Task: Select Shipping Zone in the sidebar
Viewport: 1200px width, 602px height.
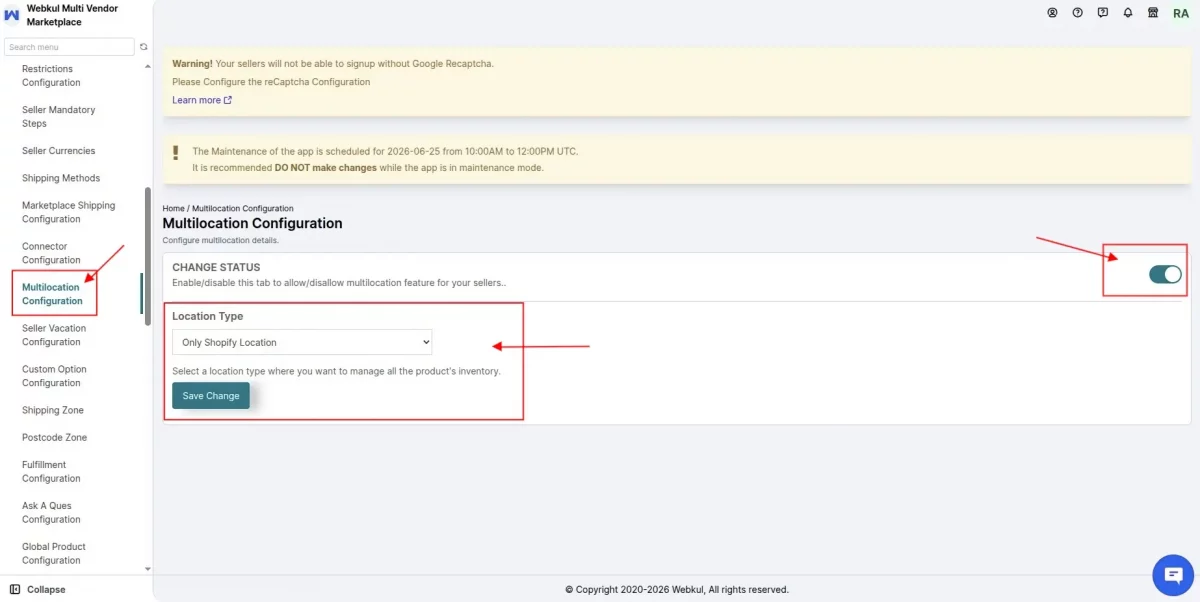Action: (x=53, y=410)
